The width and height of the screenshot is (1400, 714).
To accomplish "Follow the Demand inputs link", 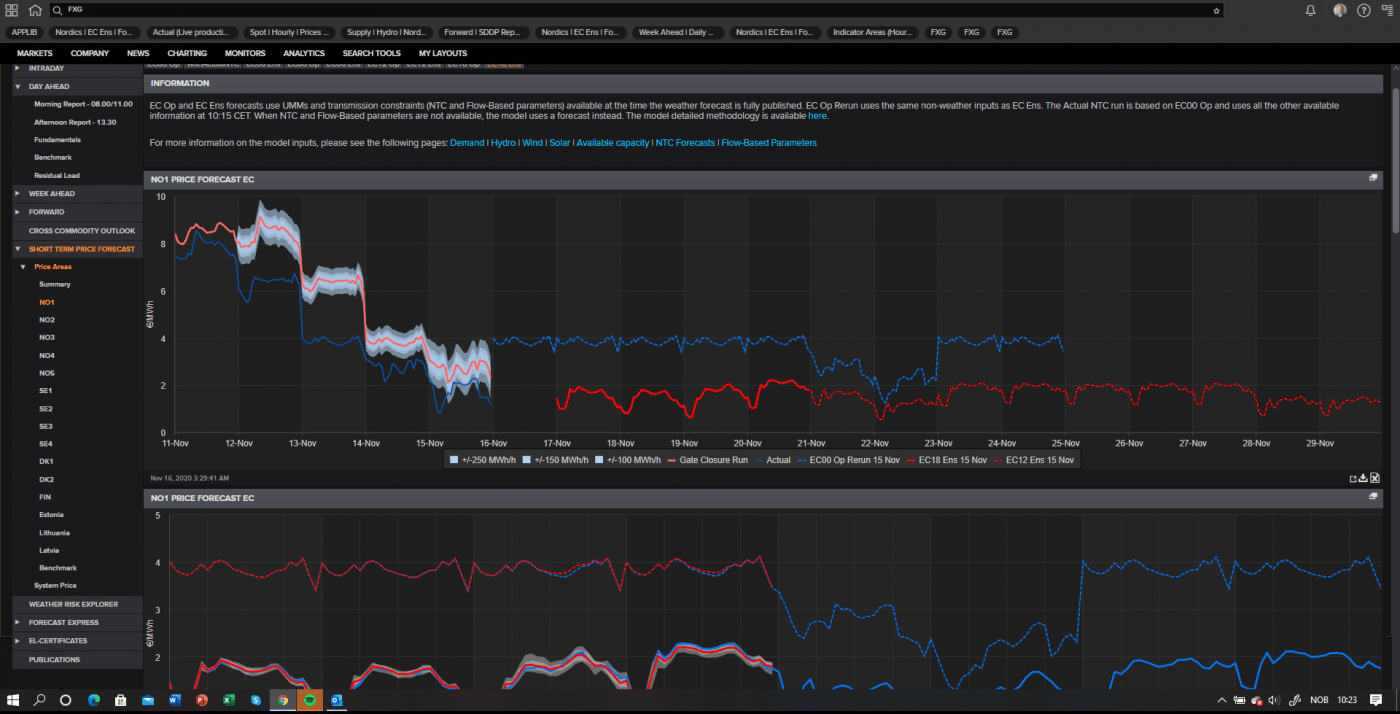I will pos(467,143).
